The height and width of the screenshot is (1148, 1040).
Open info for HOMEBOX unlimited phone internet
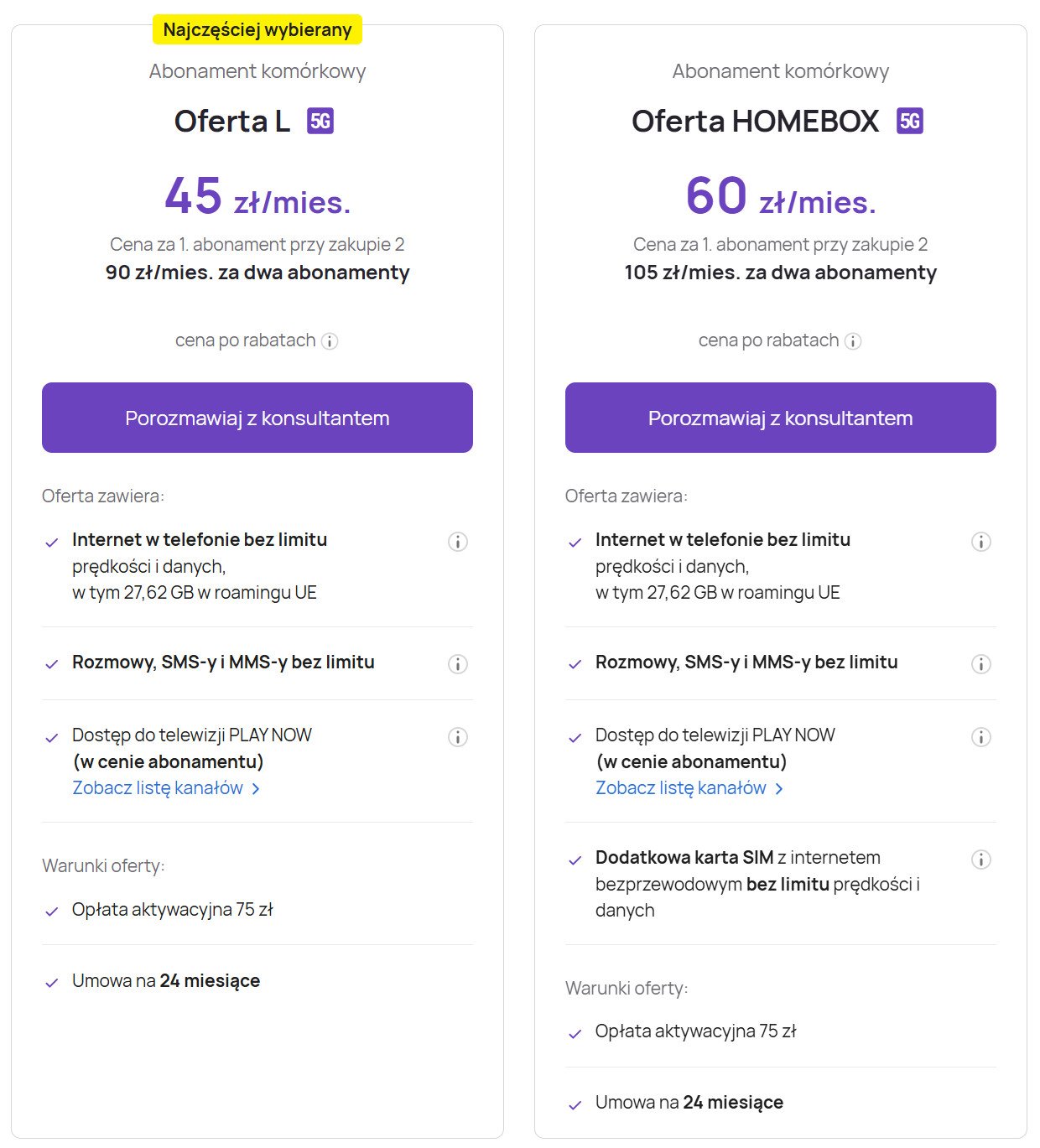click(981, 542)
